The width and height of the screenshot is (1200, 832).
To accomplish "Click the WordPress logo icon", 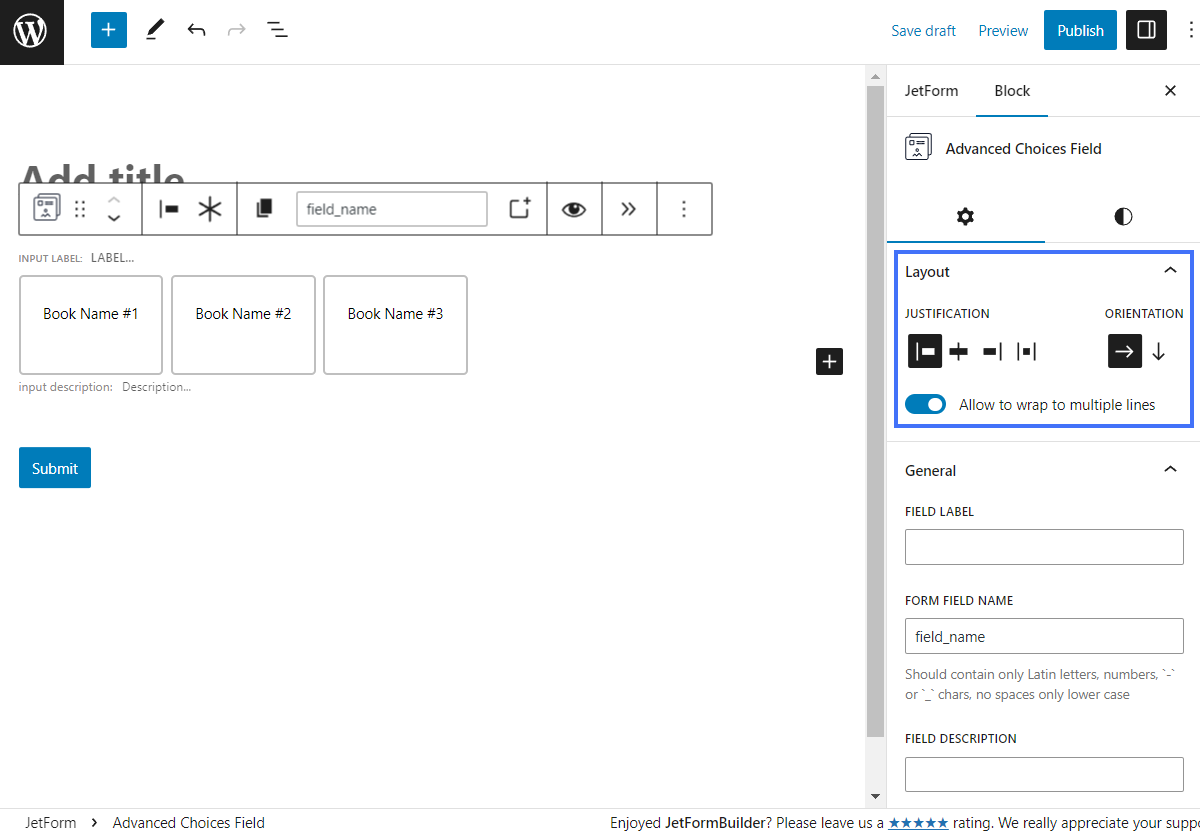I will click(31, 32).
